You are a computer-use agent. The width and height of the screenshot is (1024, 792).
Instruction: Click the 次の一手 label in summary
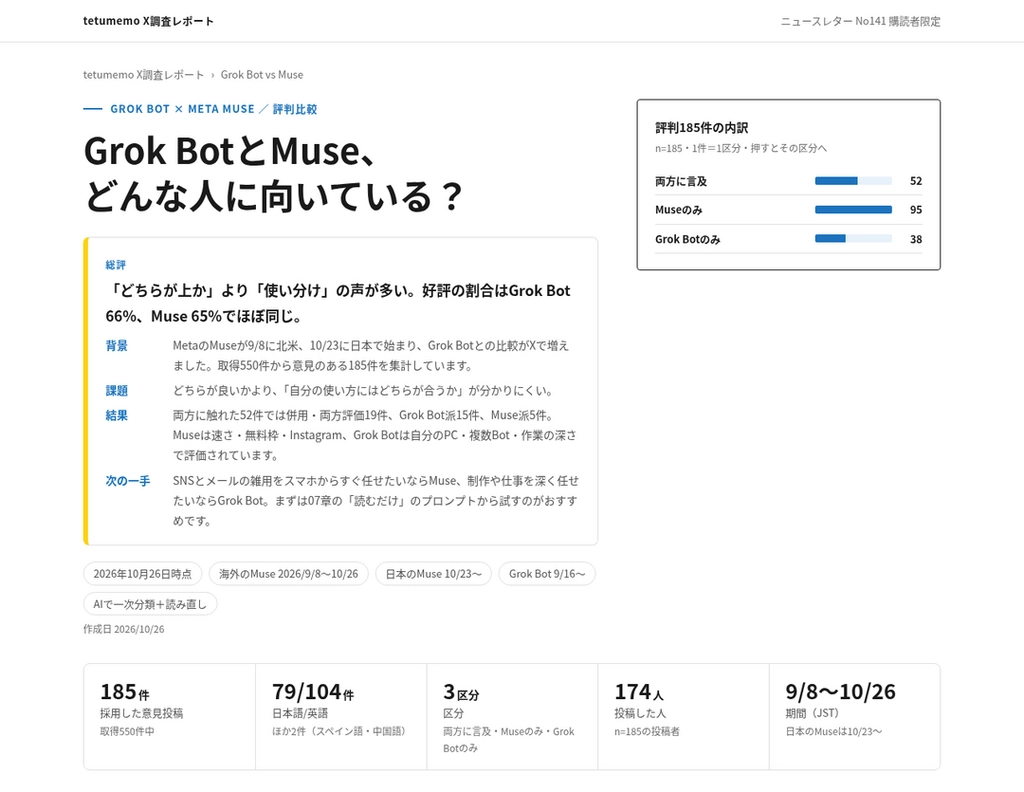[128, 481]
